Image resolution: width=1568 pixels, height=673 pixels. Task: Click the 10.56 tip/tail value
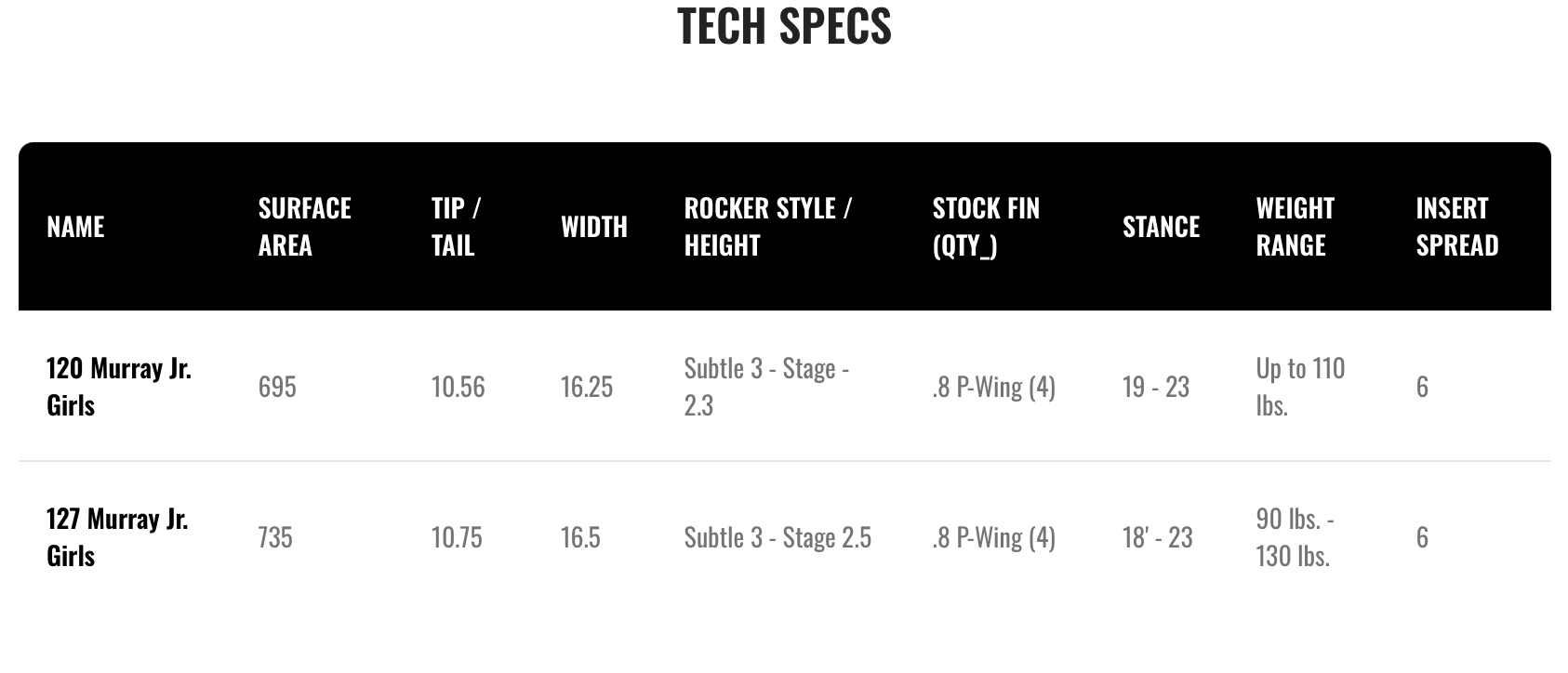(x=458, y=387)
